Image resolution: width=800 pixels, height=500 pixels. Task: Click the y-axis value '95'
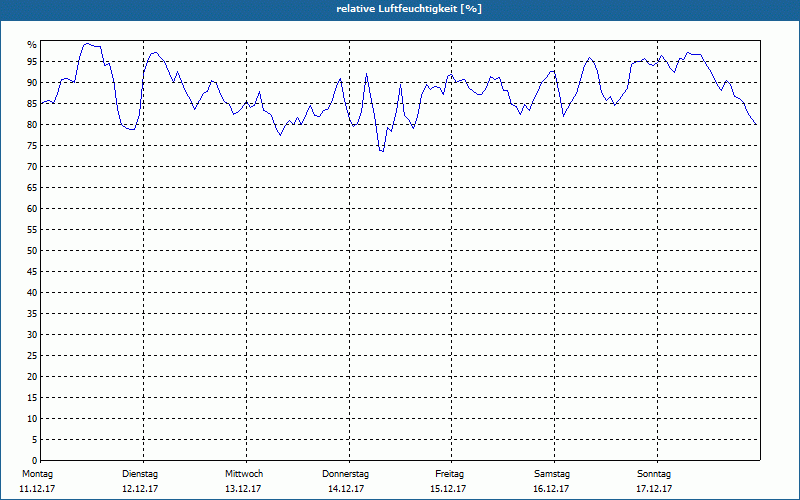tap(32, 62)
